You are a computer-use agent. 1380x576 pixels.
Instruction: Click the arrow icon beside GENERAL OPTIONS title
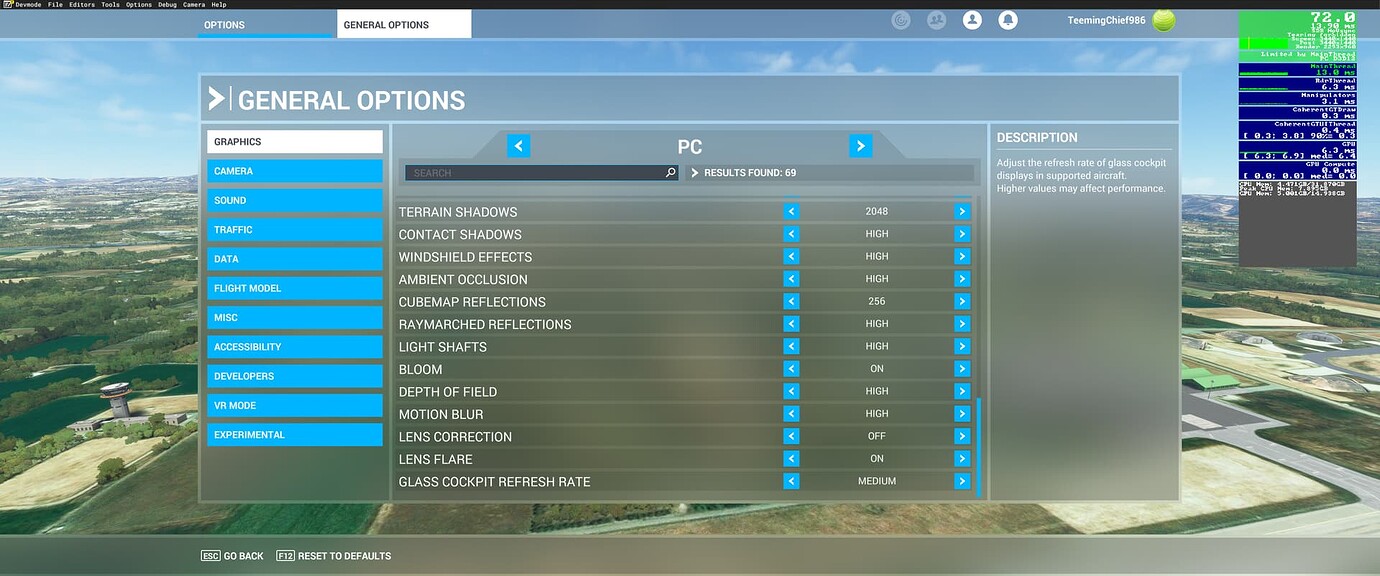click(x=218, y=97)
